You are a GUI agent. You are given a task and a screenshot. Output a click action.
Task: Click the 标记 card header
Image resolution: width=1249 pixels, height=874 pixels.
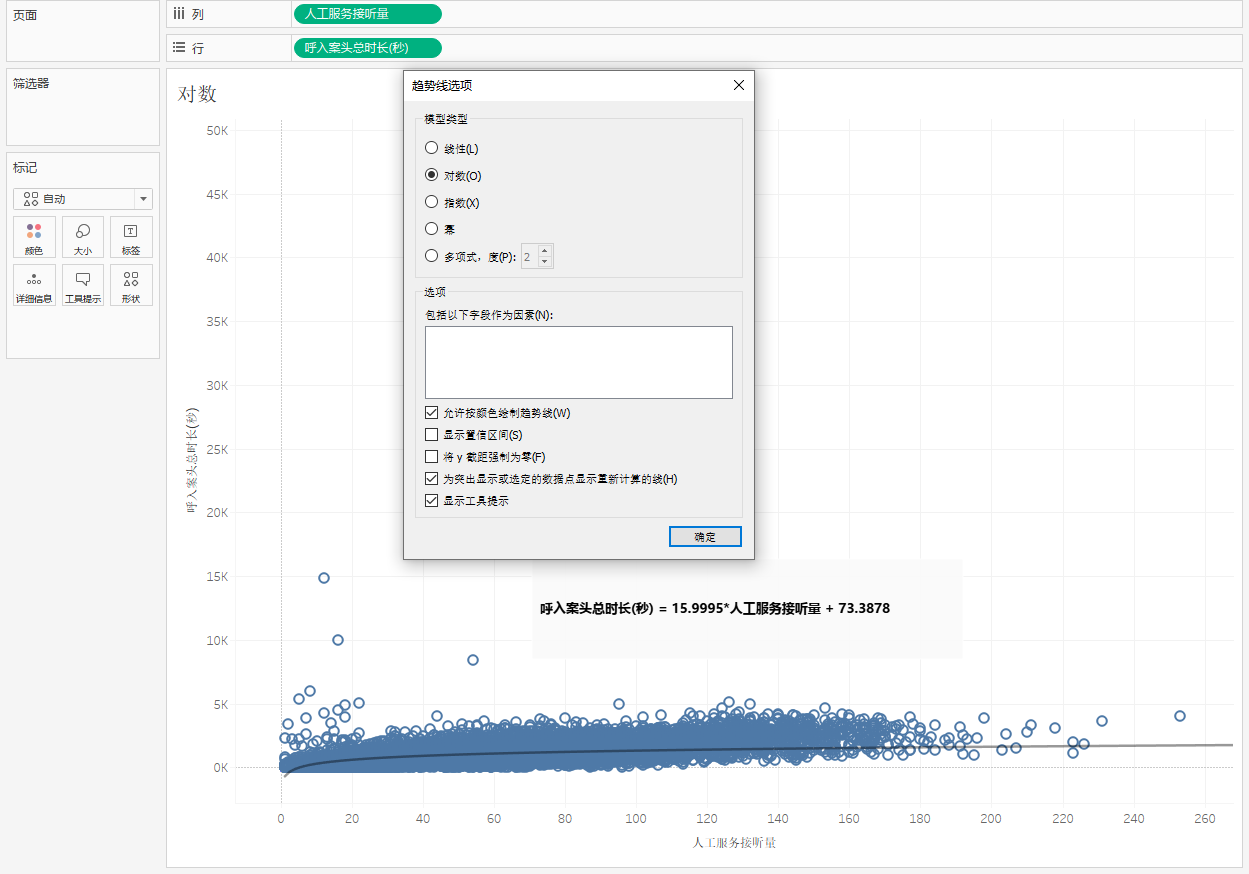(x=25, y=168)
